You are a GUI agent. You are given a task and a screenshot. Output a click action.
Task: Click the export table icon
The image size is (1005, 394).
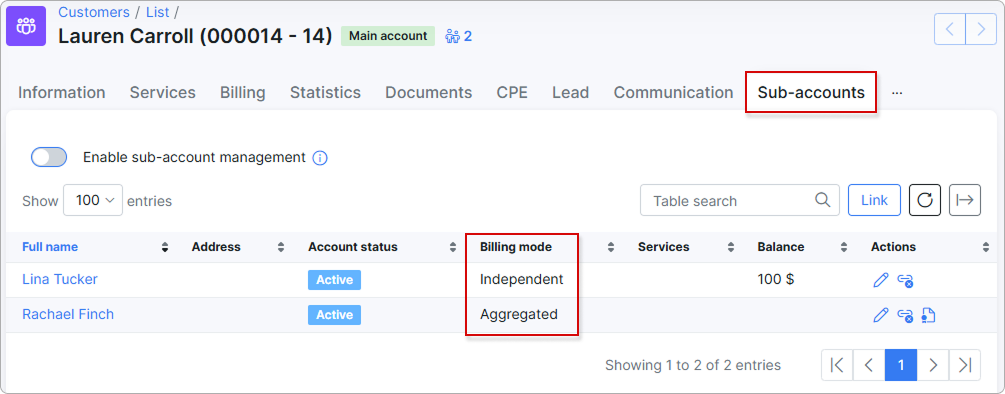965,200
